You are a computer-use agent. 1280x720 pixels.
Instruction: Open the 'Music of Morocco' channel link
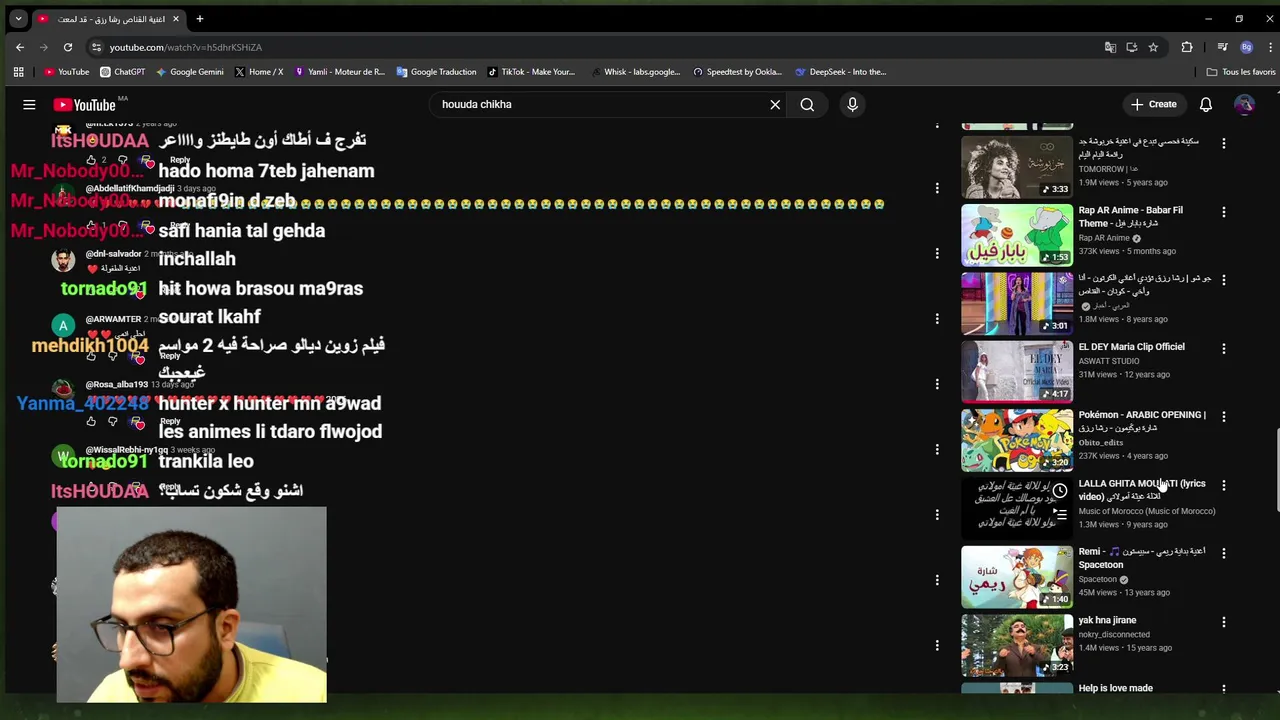click(x=1147, y=511)
